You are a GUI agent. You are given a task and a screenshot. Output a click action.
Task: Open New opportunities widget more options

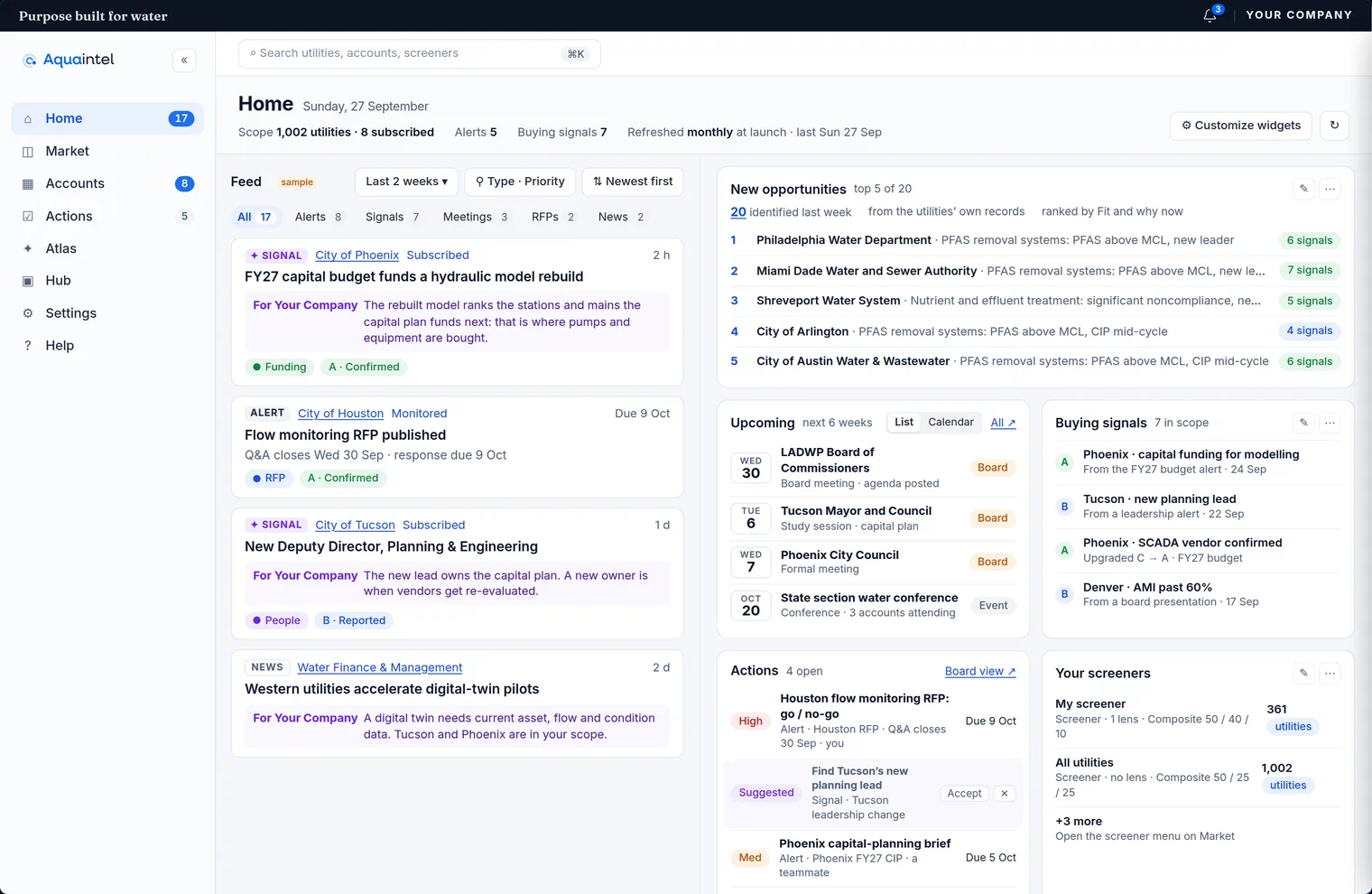coord(1330,189)
